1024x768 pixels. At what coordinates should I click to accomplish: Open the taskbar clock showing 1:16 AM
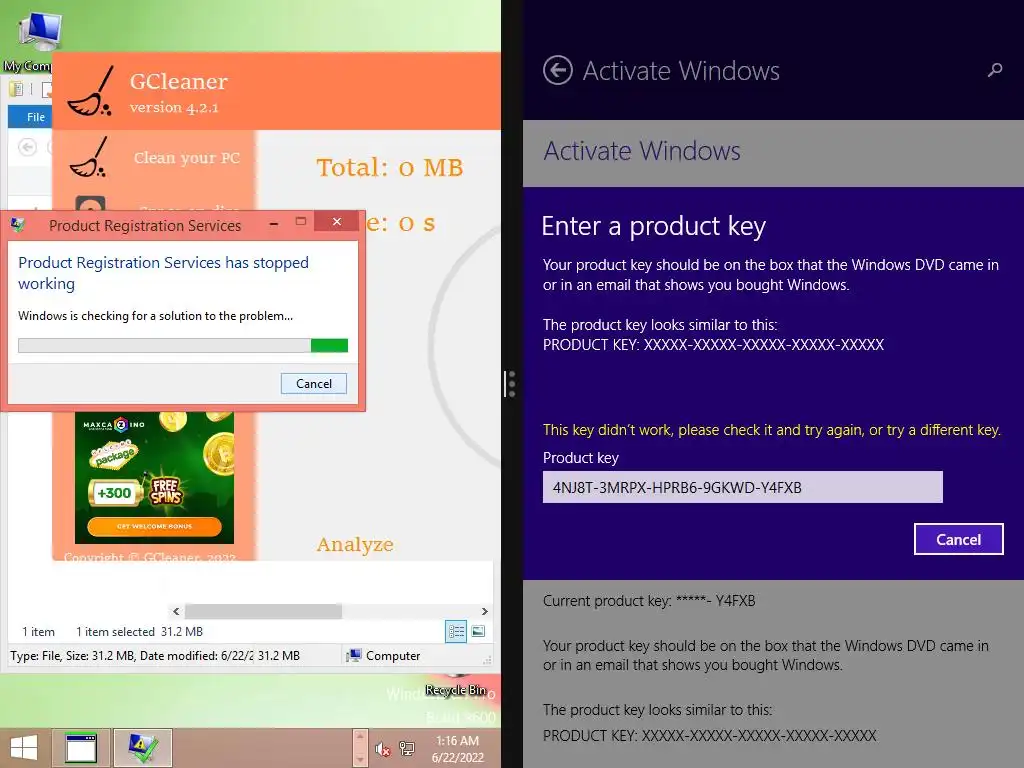pyautogui.click(x=457, y=749)
